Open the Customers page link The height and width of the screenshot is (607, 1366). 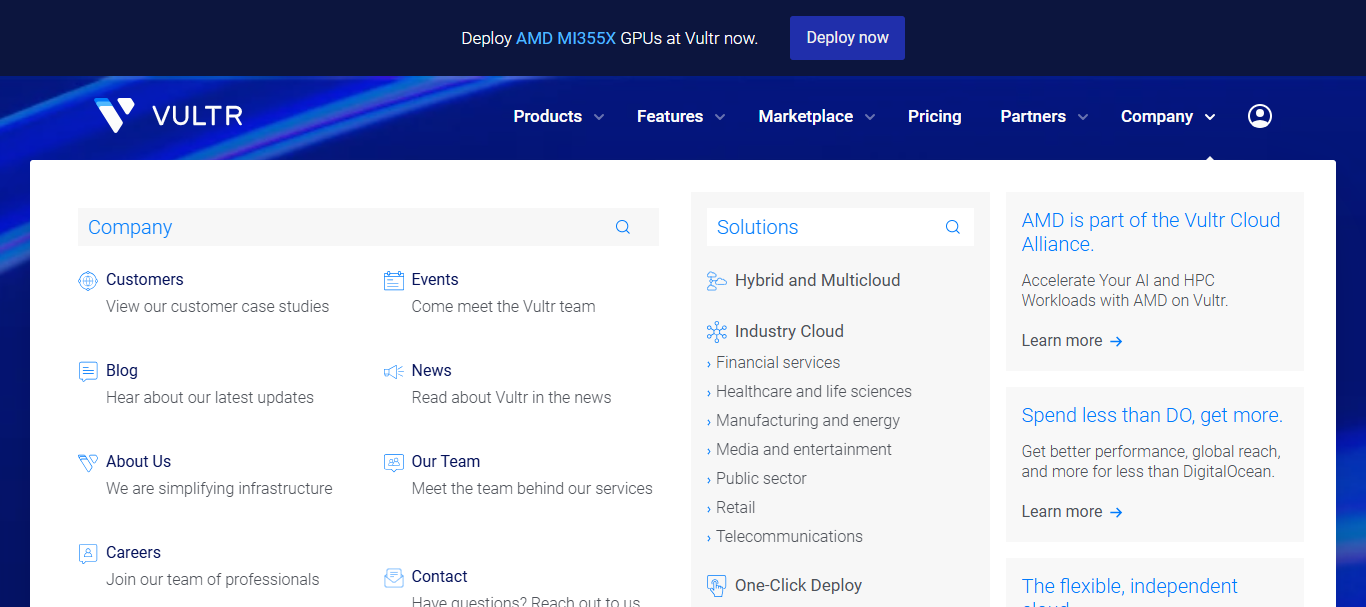pyautogui.click(x=145, y=279)
